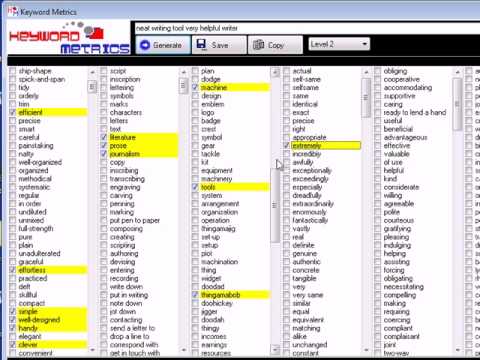
Task: Click the Copy button
Action: coord(275,45)
